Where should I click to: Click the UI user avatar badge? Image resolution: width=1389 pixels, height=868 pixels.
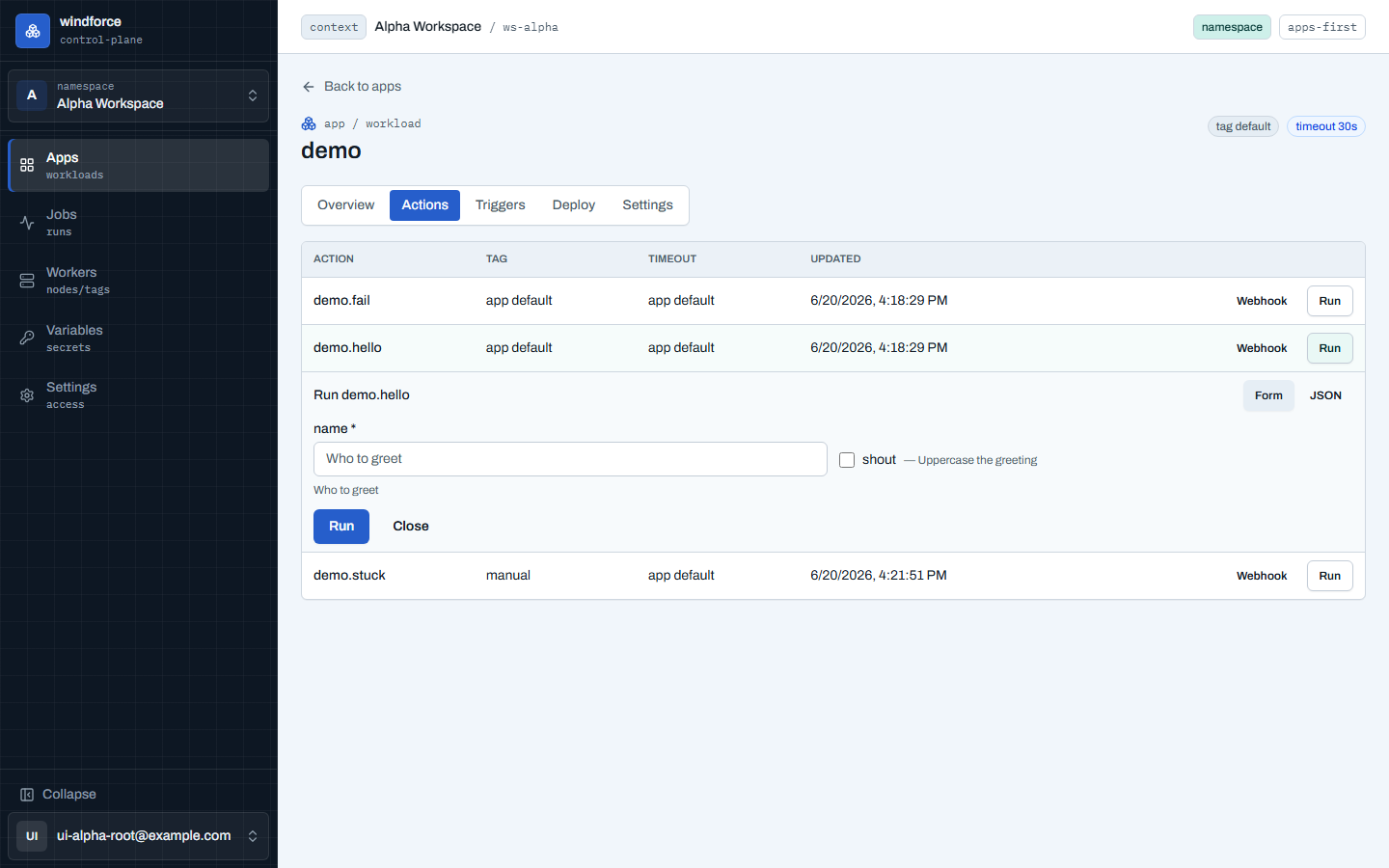32,836
